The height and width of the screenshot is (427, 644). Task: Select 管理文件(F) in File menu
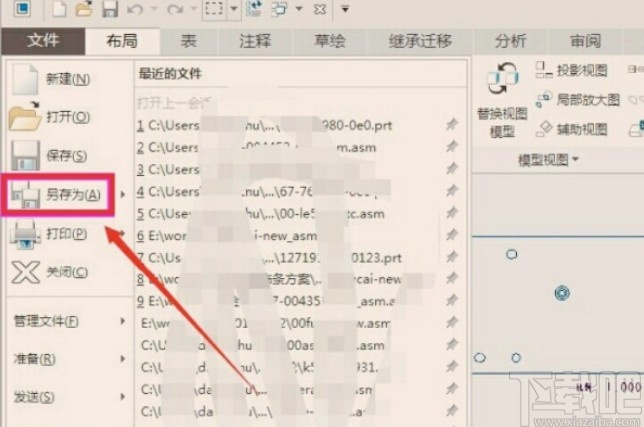pyautogui.click(x=46, y=321)
